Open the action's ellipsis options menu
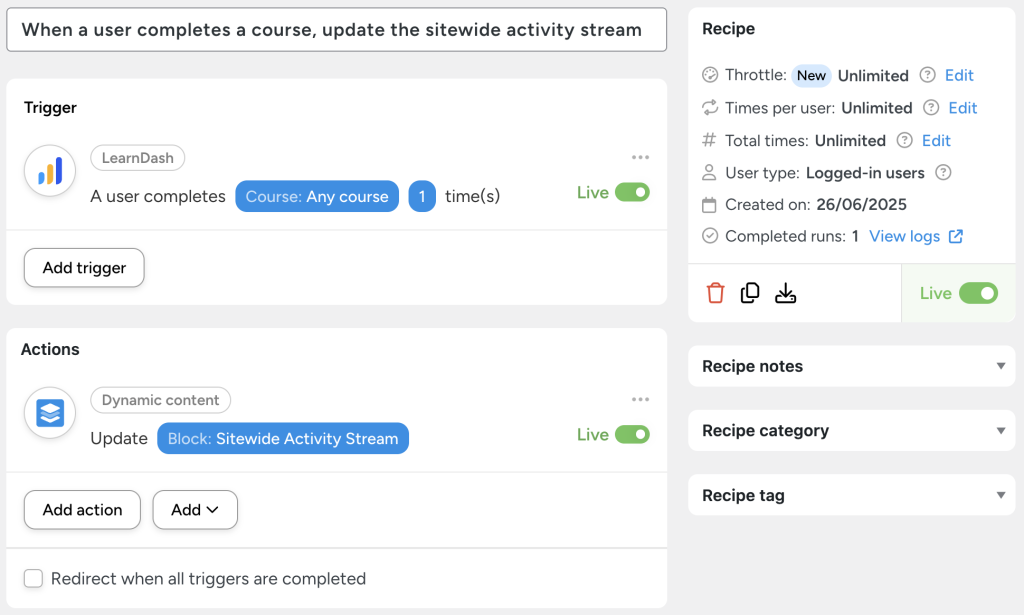Image resolution: width=1024 pixels, height=615 pixels. pos(640,399)
